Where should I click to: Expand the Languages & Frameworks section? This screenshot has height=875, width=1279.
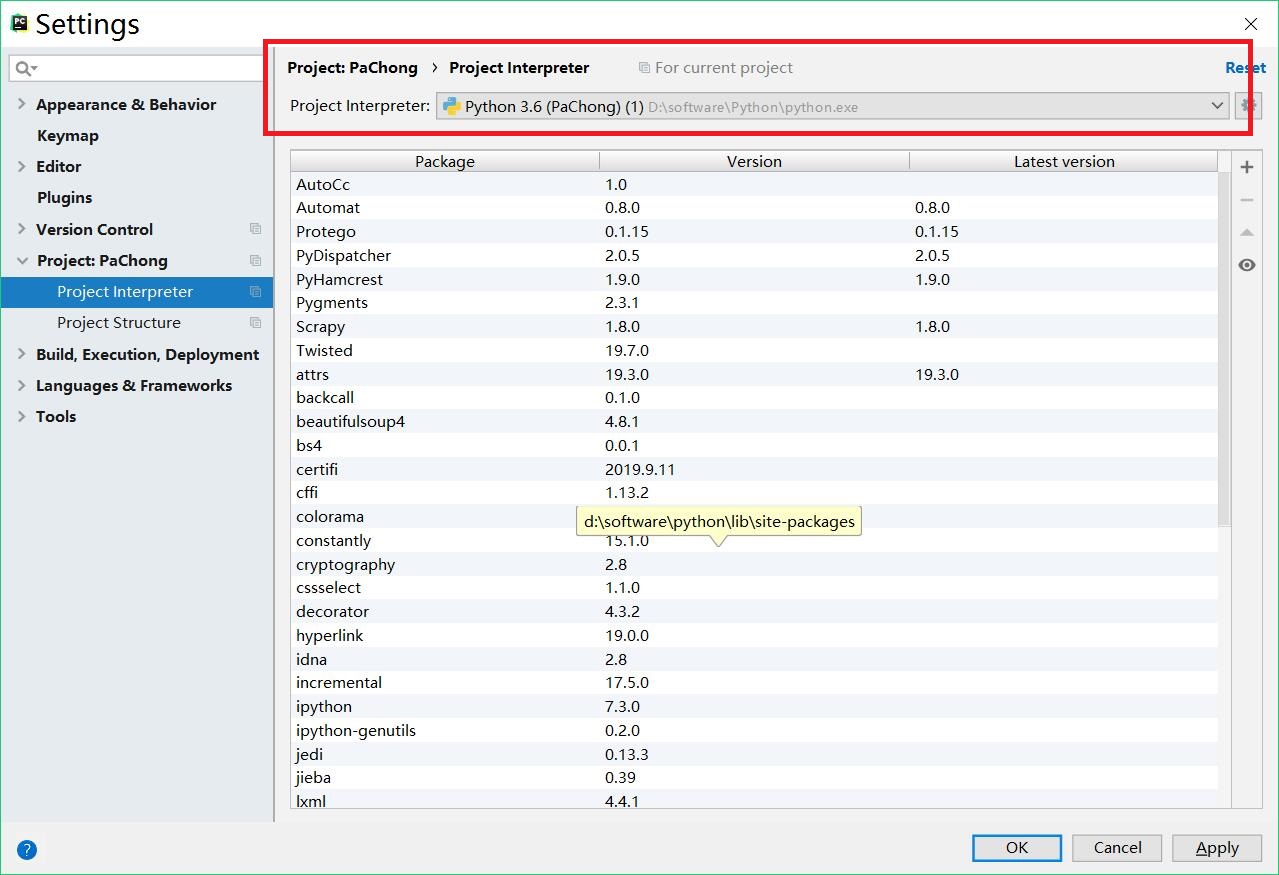[x=21, y=385]
